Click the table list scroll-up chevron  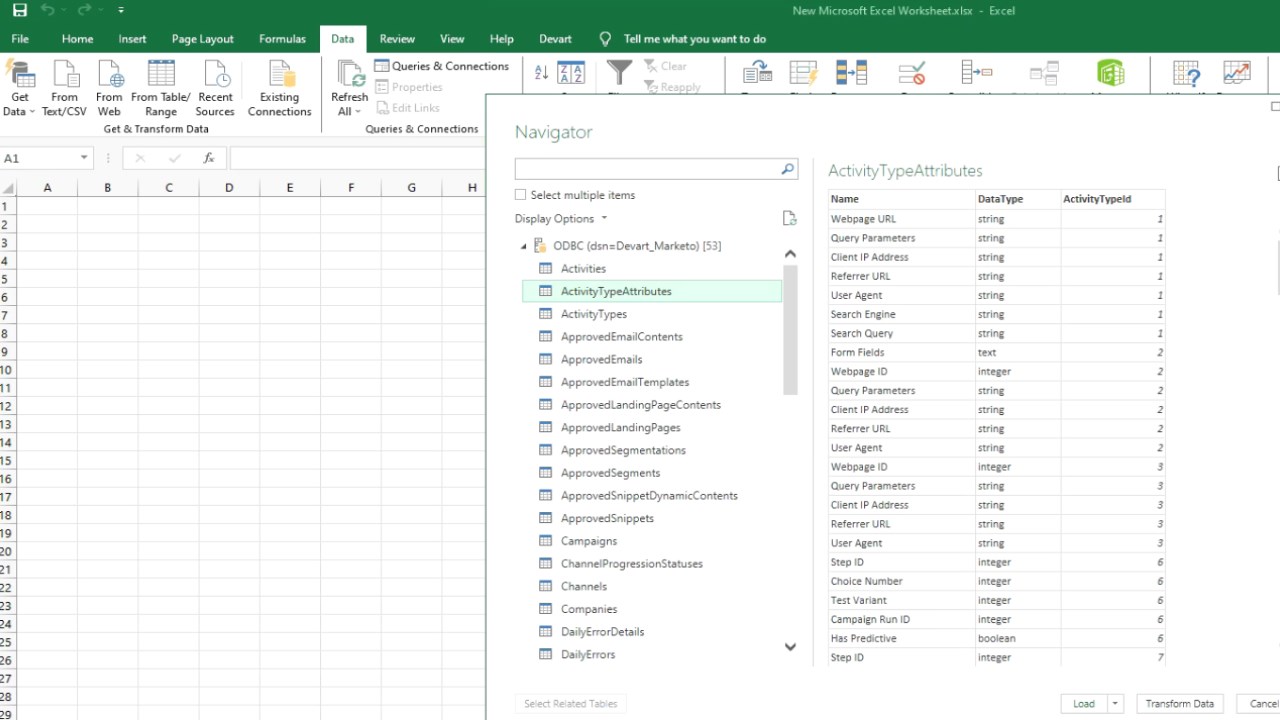point(790,254)
